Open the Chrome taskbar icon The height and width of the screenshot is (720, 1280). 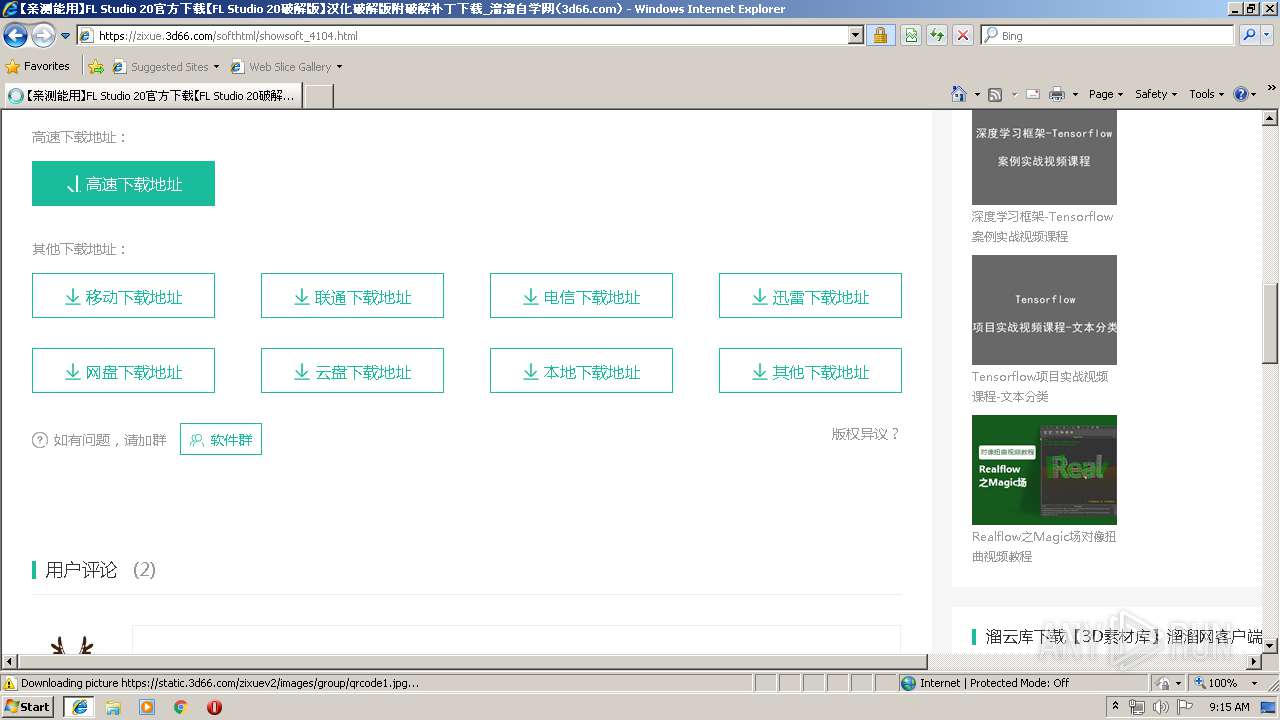180,706
